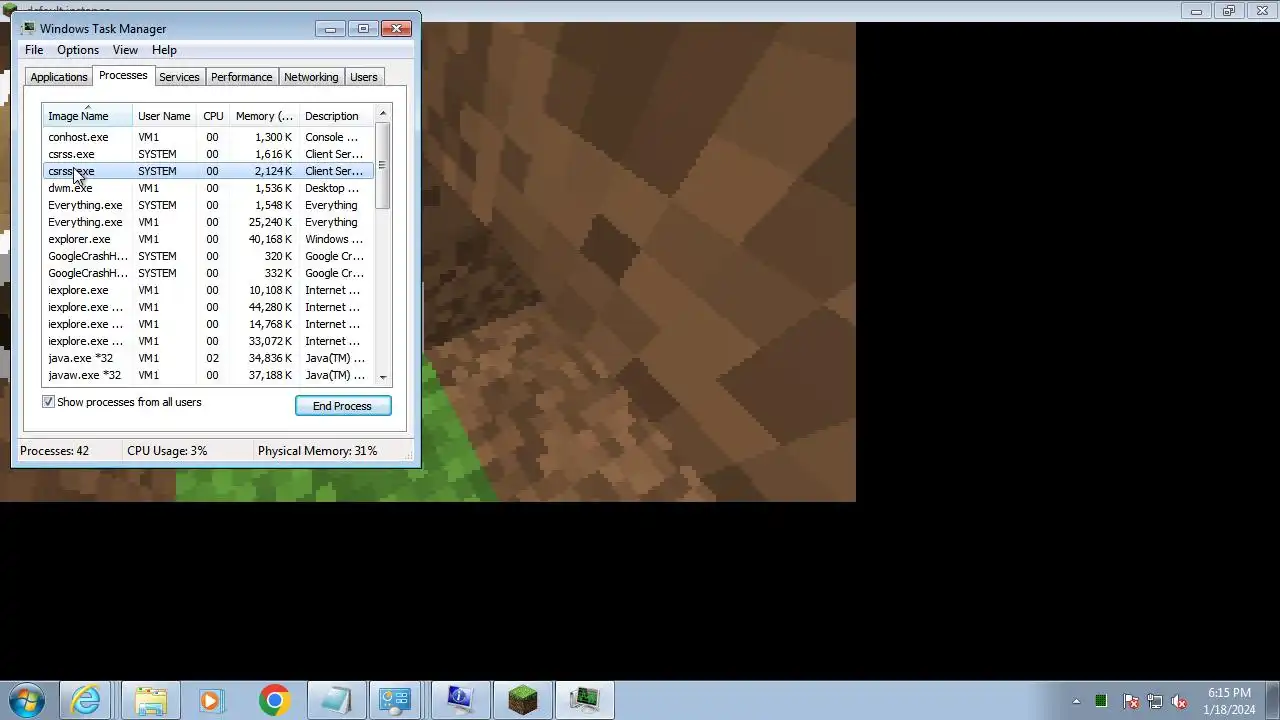This screenshot has height=720, width=1280.
Task: Open the volume speaker tray icon
Action: [x=1180, y=701]
